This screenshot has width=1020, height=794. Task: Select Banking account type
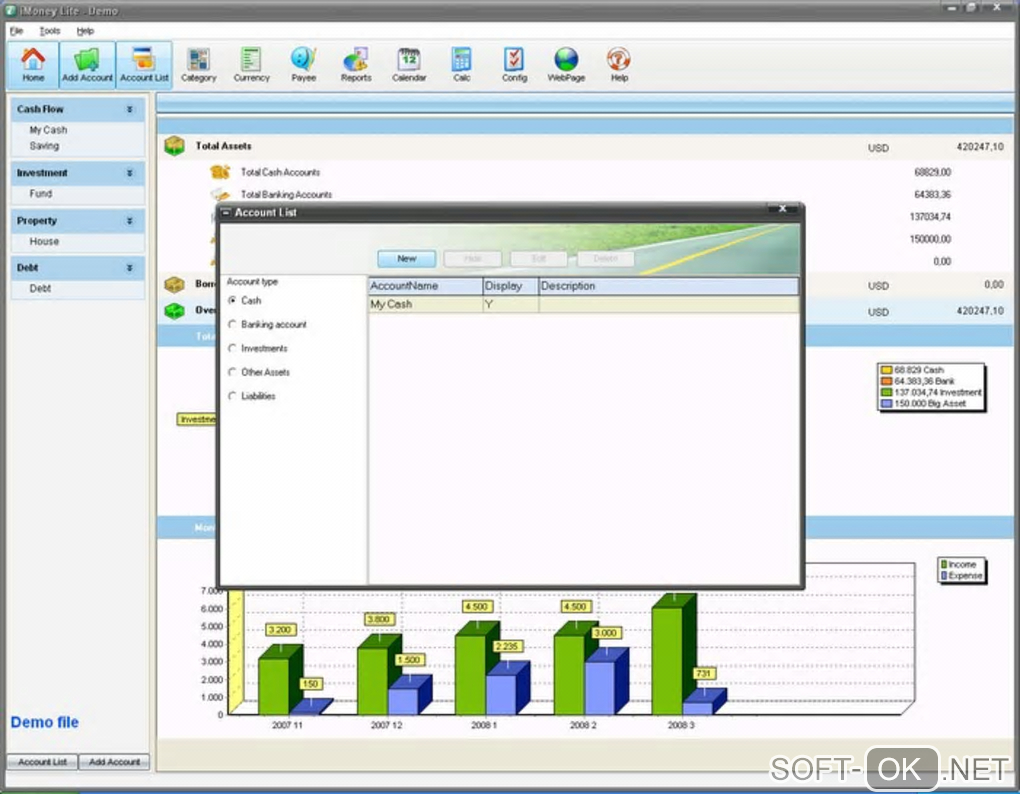point(232,324)
